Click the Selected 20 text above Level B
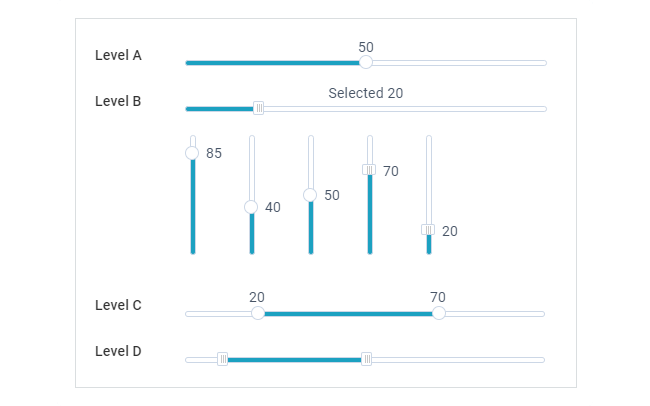 click(x=366, y=93)
